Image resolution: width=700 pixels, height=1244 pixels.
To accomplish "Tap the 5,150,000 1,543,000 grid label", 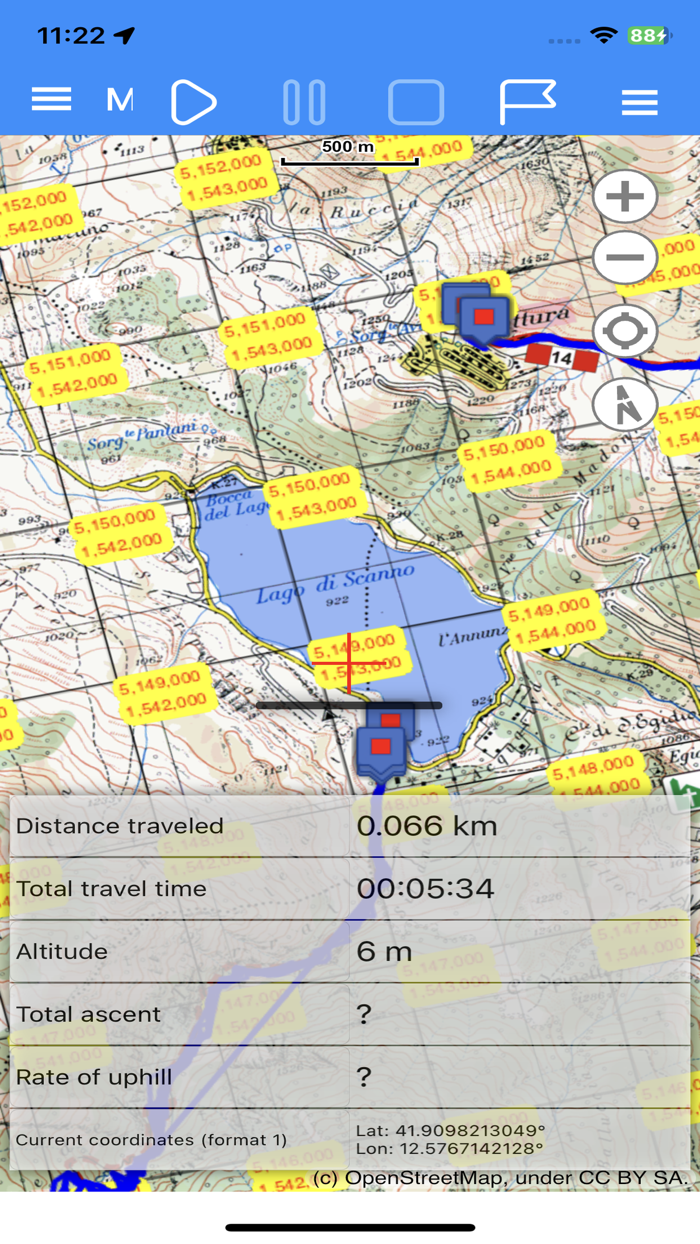I will tap(314, 498).
